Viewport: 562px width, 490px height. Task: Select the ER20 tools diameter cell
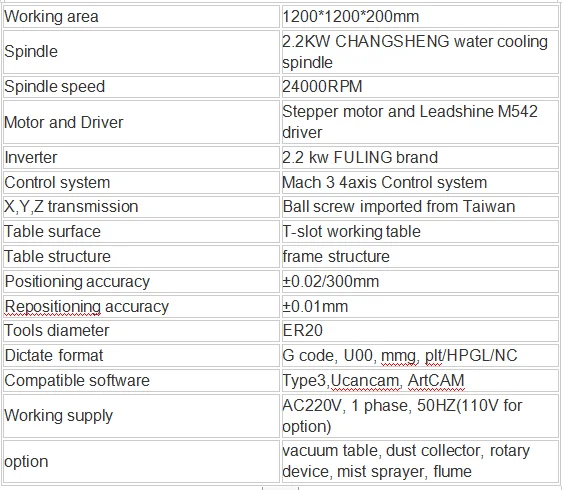(420, 330)
